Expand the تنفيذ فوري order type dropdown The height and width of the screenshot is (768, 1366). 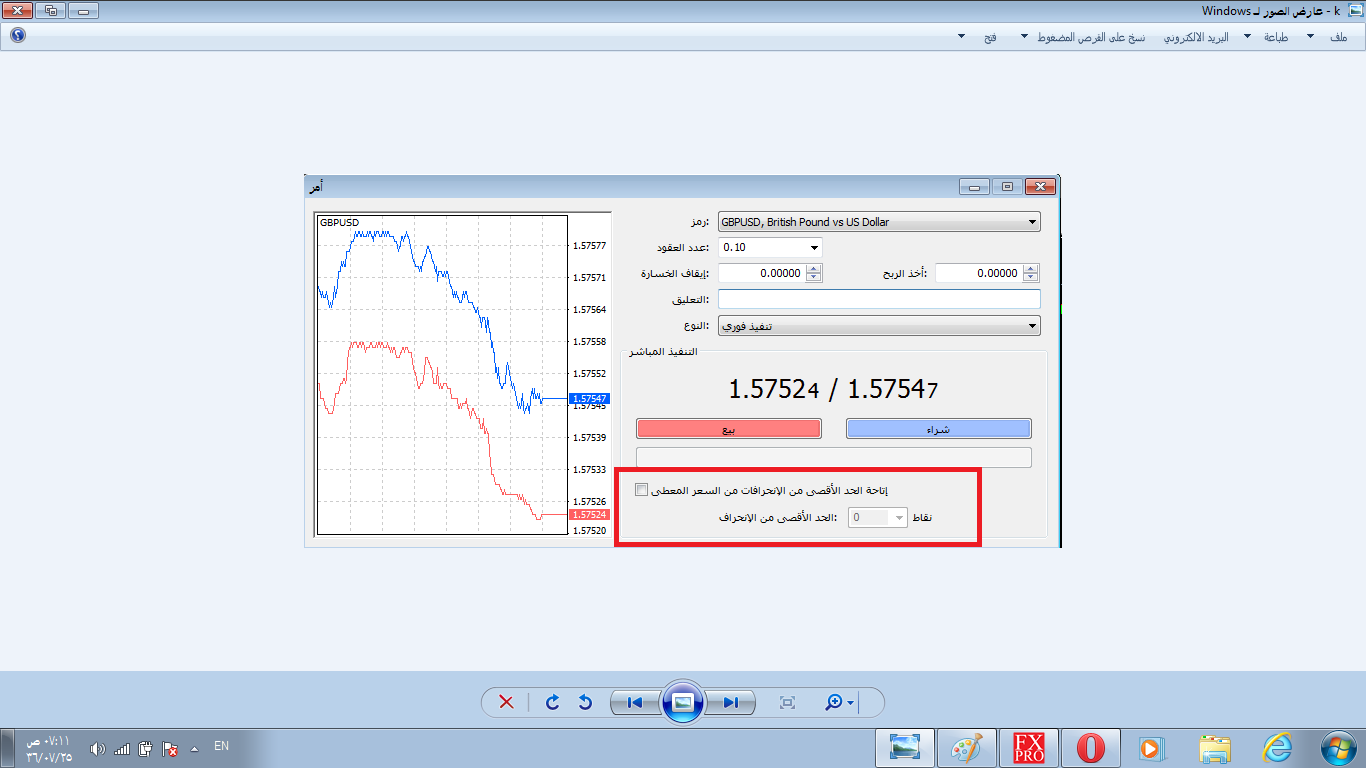(1032, 326)
